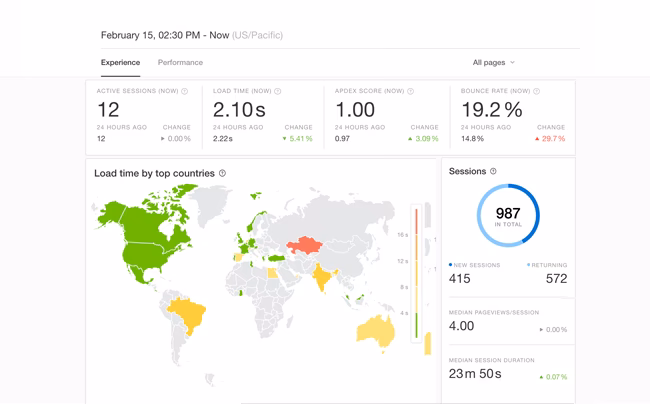Click the date range February 15, 02:30 PM - Now
The image size is (650, 404).
(x=165, y=35)
